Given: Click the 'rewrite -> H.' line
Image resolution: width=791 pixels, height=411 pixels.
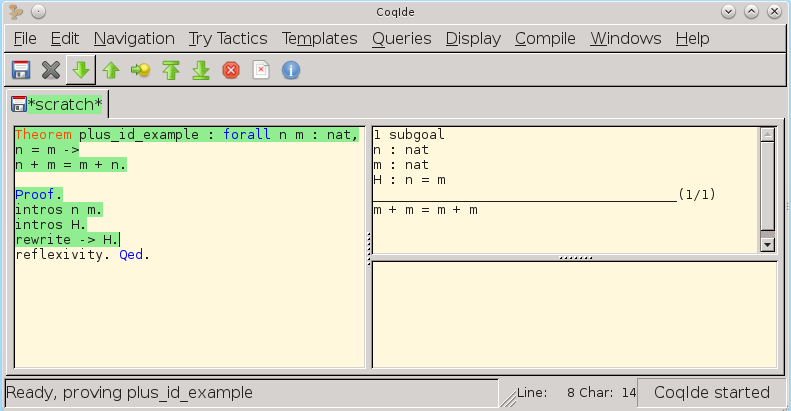Looking at the screenshot, I should click(x=67, y=240).
